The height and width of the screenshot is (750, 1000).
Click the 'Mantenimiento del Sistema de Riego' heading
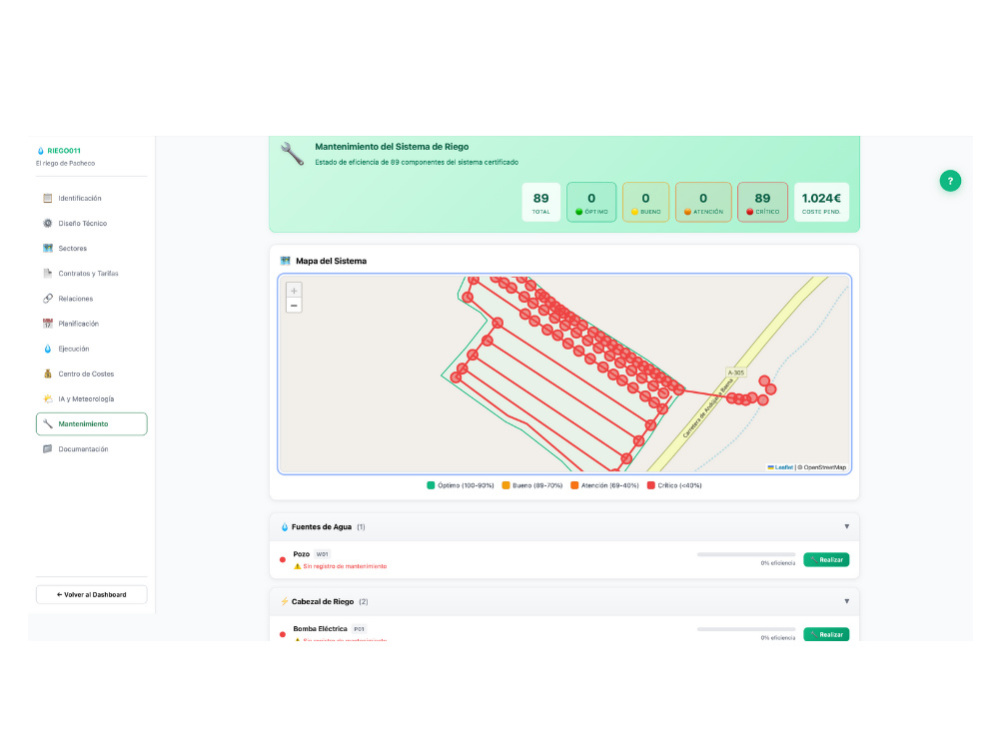(x=392, y=147)
